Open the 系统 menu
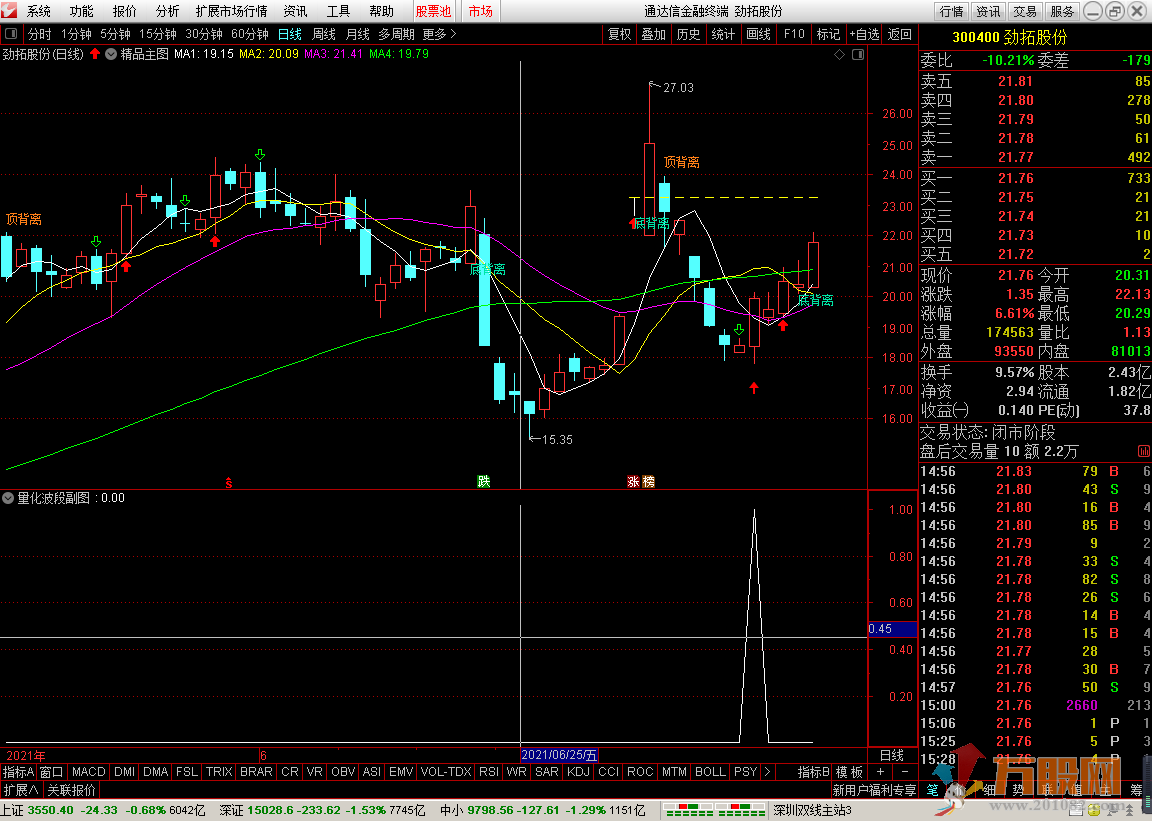 coord(39,11)
